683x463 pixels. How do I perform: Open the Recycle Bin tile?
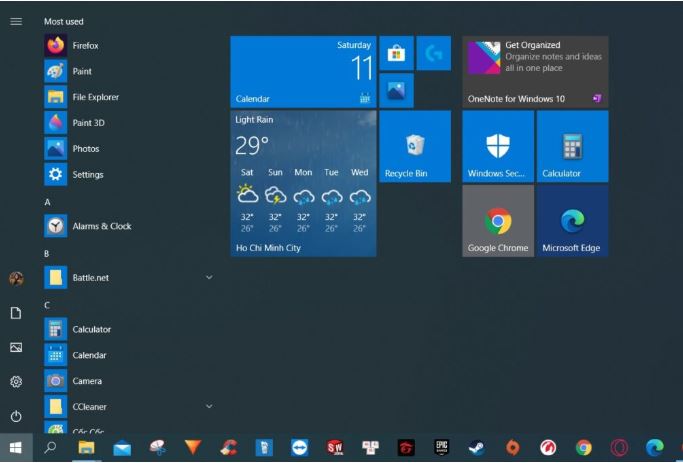[x=415, y=146]
